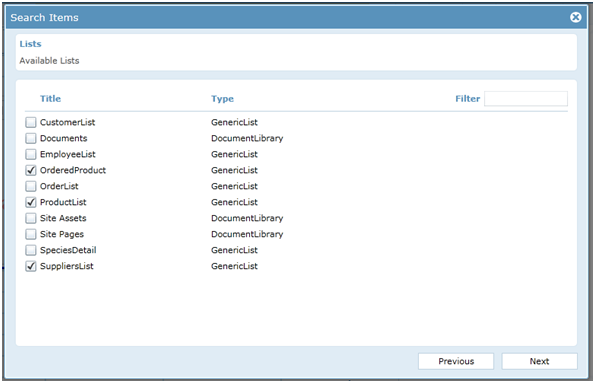
Task: Select the SuppliersList row title
Action: point(67,266)
